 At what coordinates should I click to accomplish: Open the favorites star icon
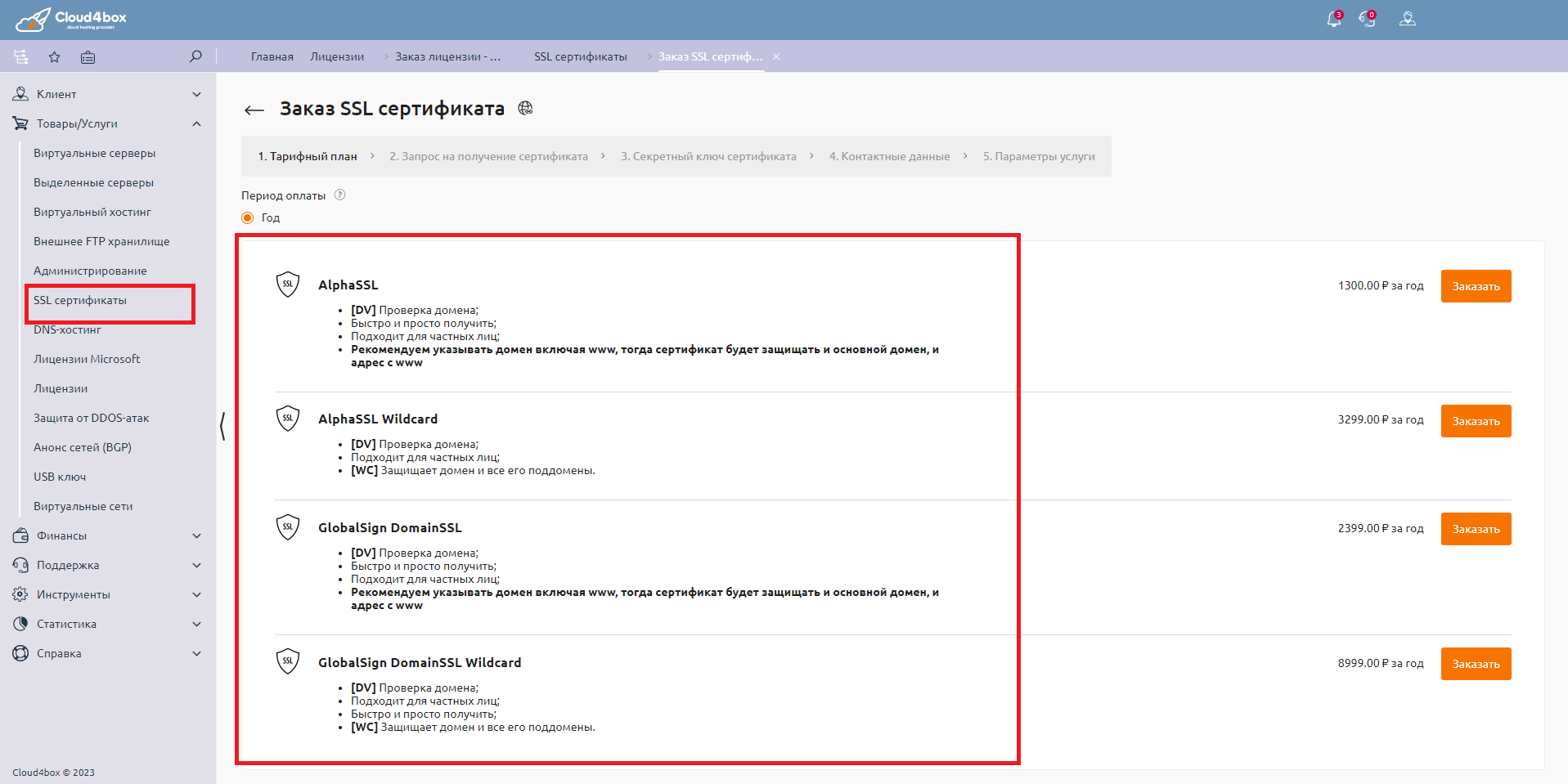54,56
